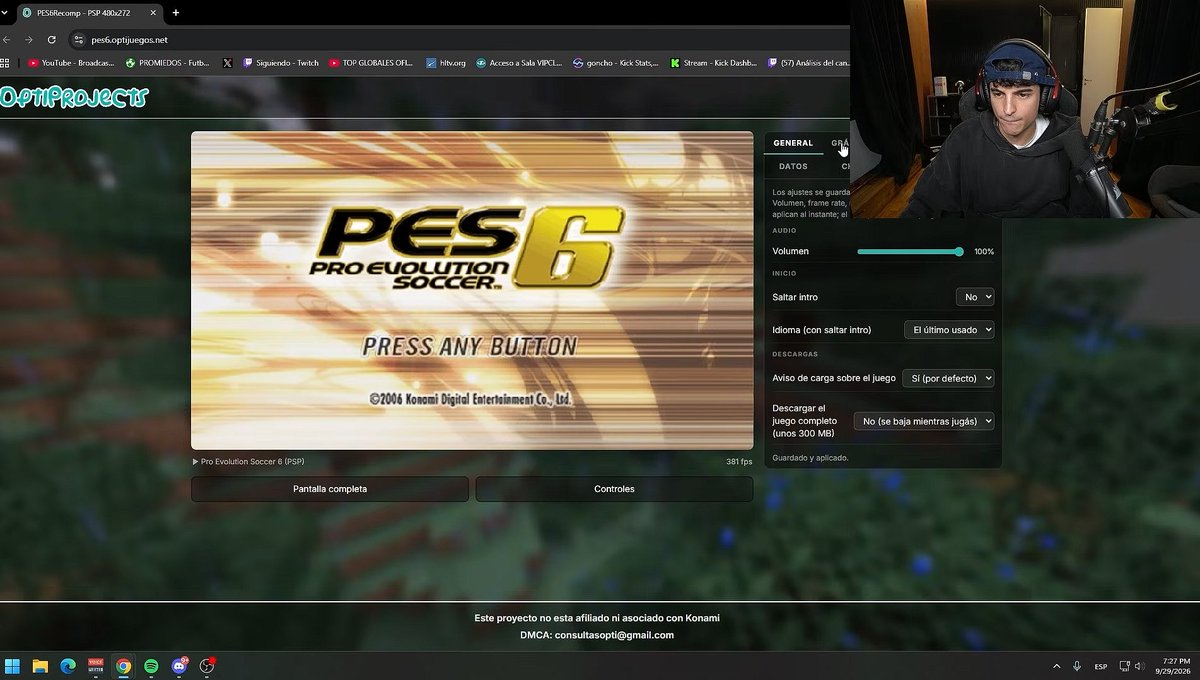Open the apps grid in bookmarks bar
The width and height of the screenshot is (1200, 680).
5,63
